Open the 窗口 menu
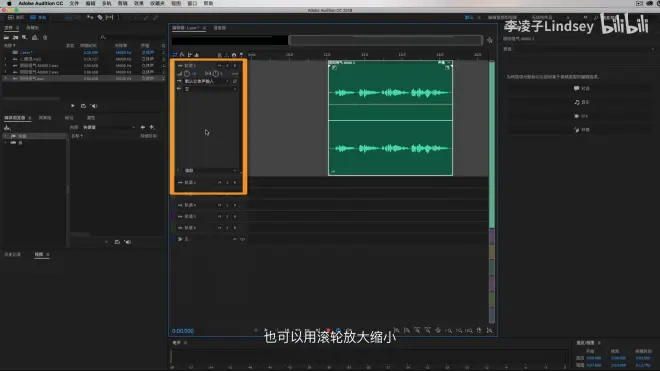The height and width of the screenshot is (371, 660). (x=192, y=3)
